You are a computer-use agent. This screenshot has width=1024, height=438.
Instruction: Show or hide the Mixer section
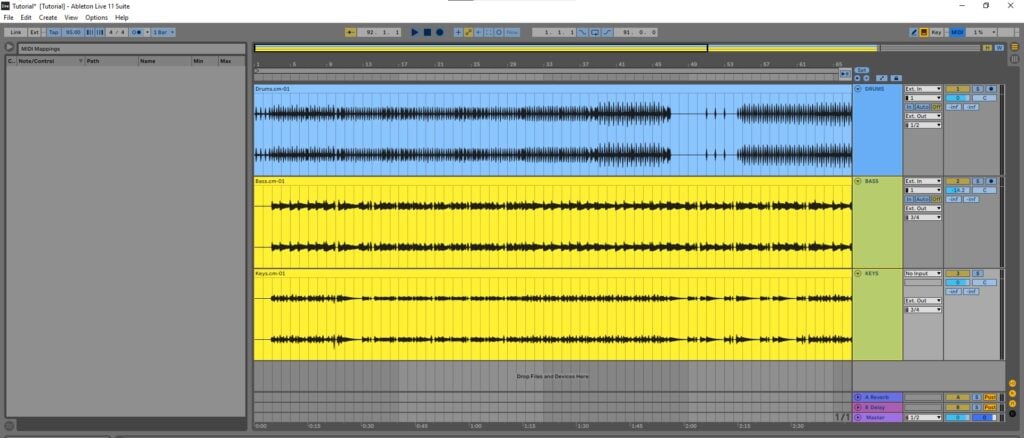(x=1012, y=403)
